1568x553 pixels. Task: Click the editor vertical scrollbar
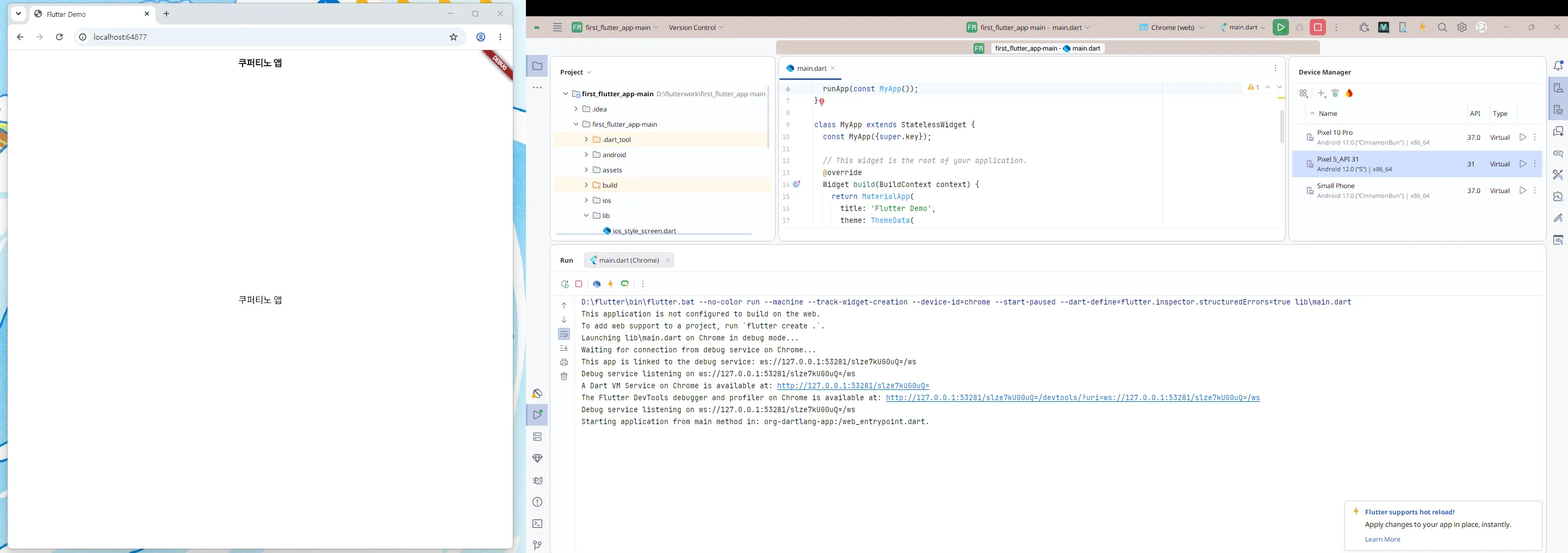(1281, 126)
